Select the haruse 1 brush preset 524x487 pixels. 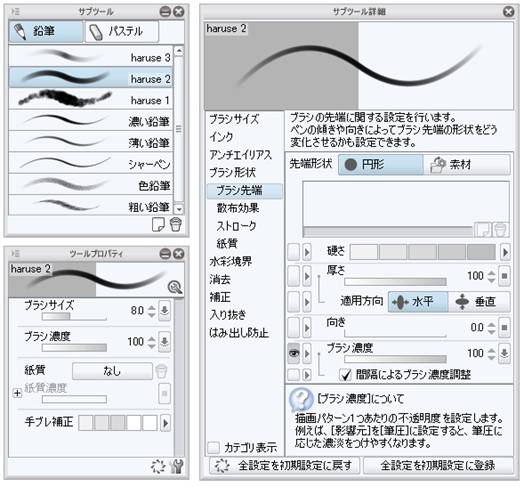click(x=90, y=99)
